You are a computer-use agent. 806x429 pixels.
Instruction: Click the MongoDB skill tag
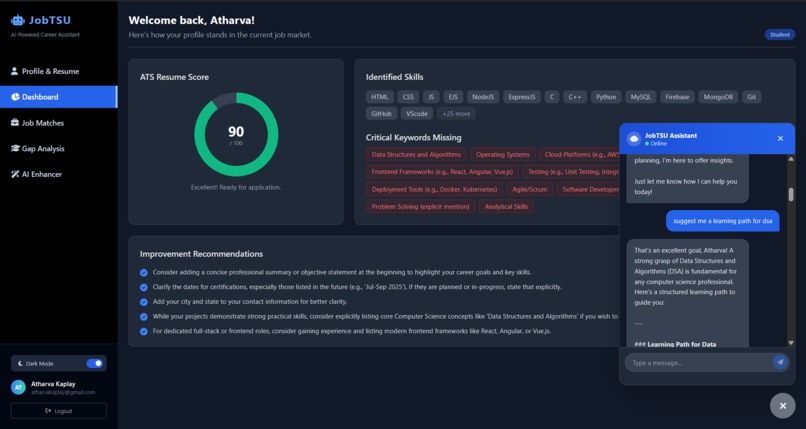(718, 97)
